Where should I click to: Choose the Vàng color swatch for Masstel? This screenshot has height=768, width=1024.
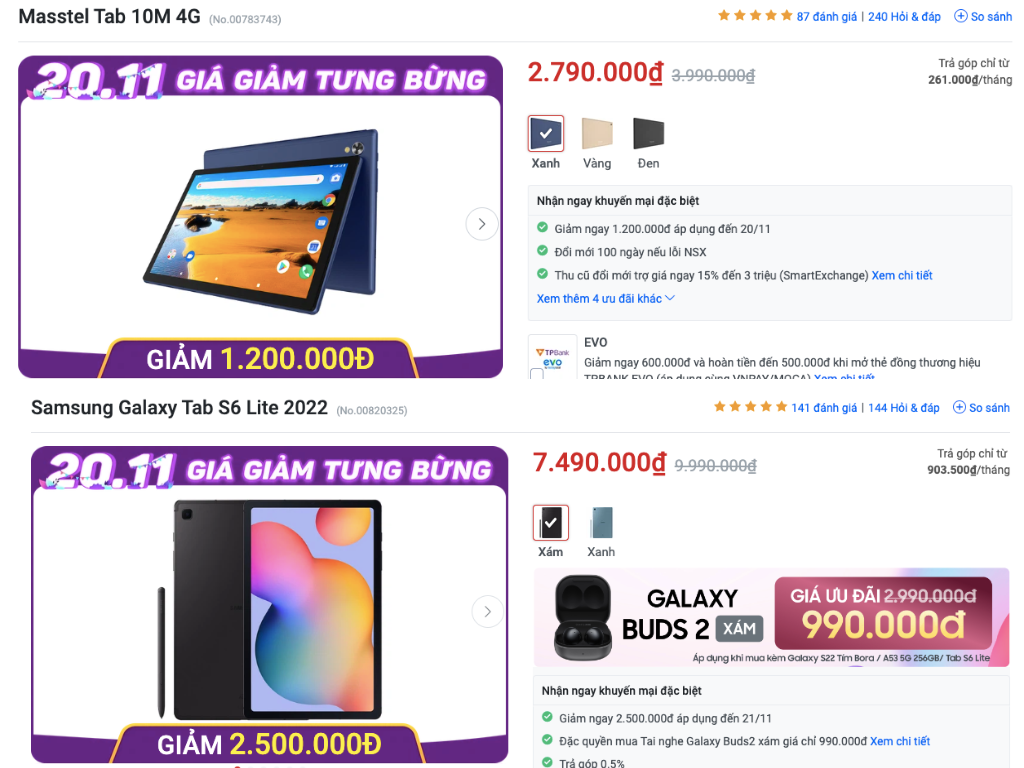(x=597, y=134)
